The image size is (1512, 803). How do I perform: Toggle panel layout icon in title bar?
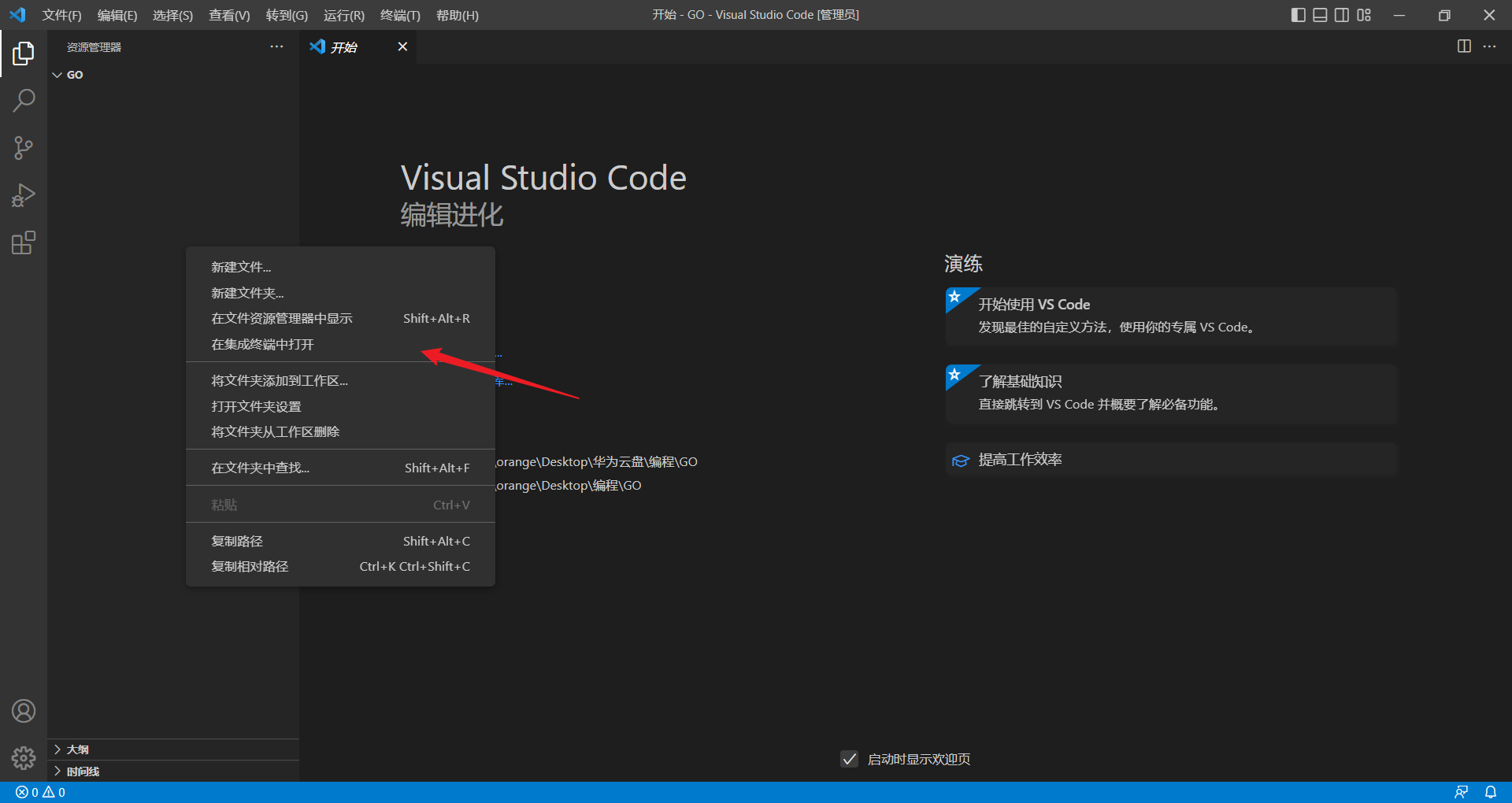click(x=1321, y=15)
